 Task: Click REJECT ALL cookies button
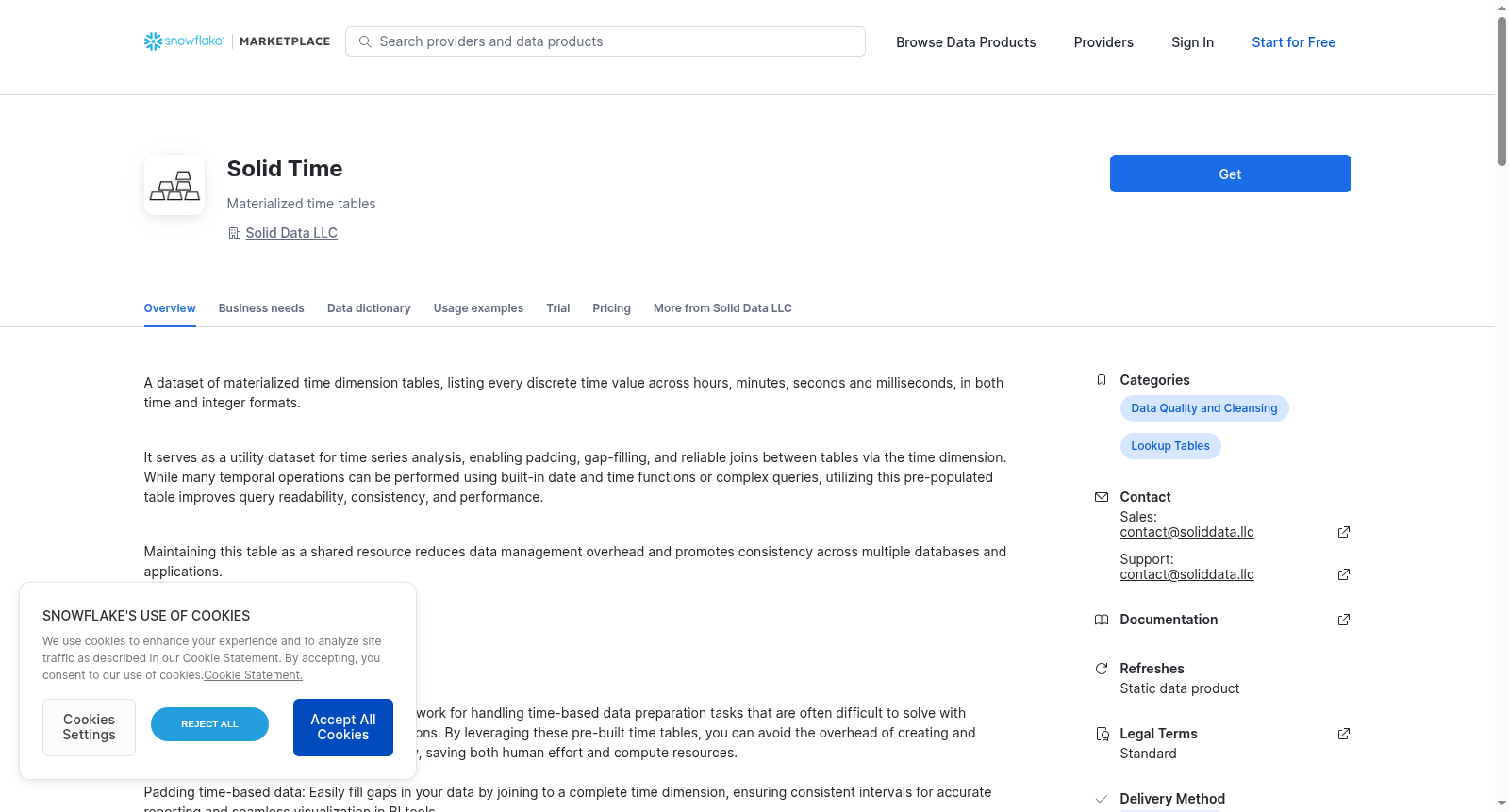coord(209,724)
